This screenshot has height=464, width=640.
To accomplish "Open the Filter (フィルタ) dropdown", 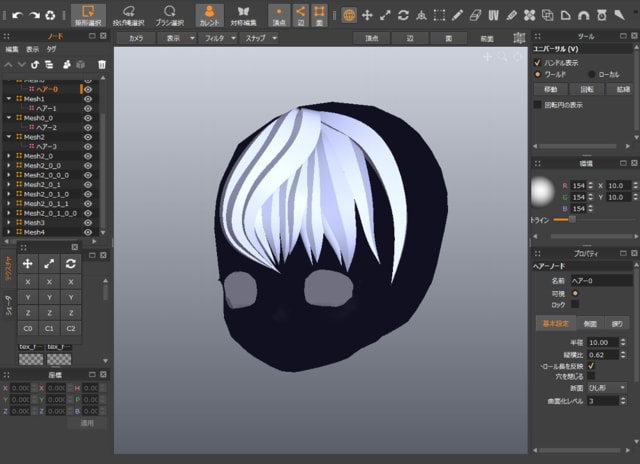I will (219, 38).
